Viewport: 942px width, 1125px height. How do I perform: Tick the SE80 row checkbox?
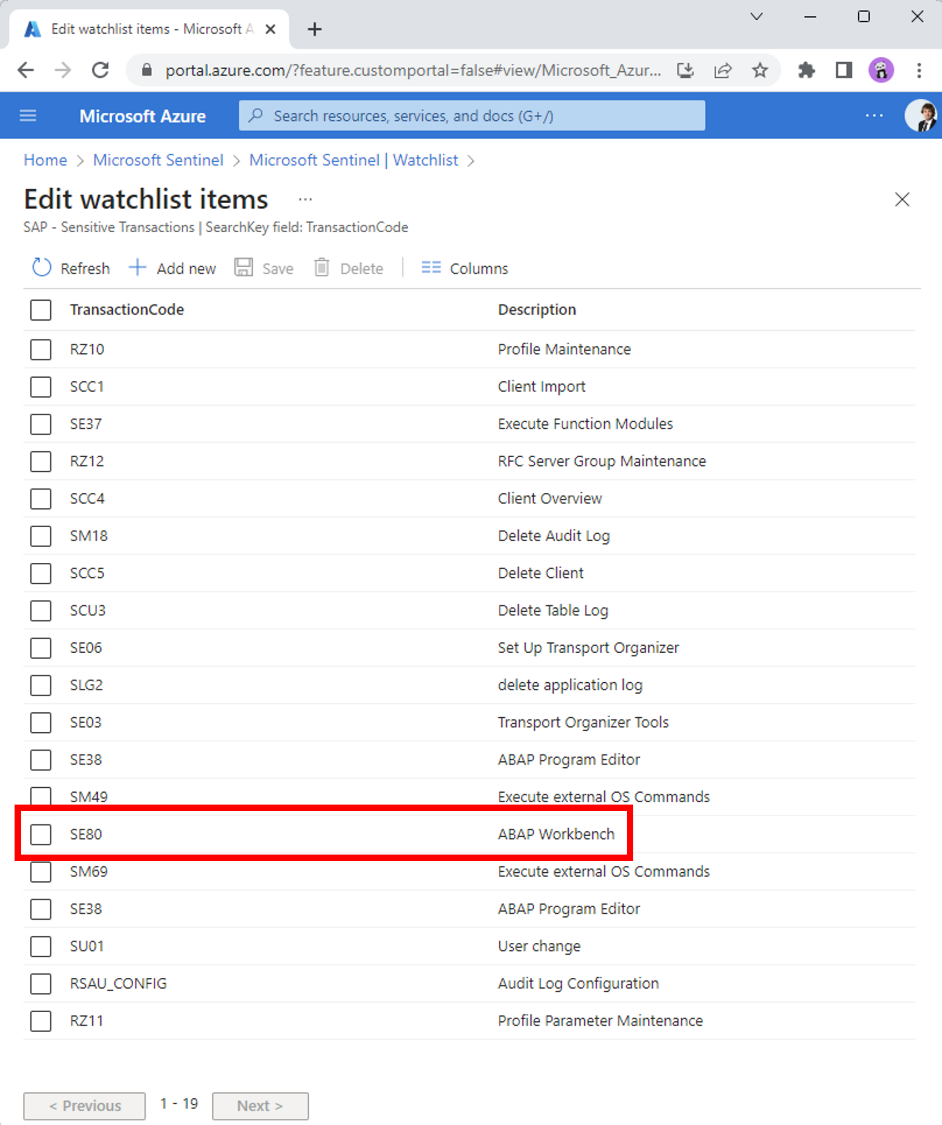pos(41,834)
